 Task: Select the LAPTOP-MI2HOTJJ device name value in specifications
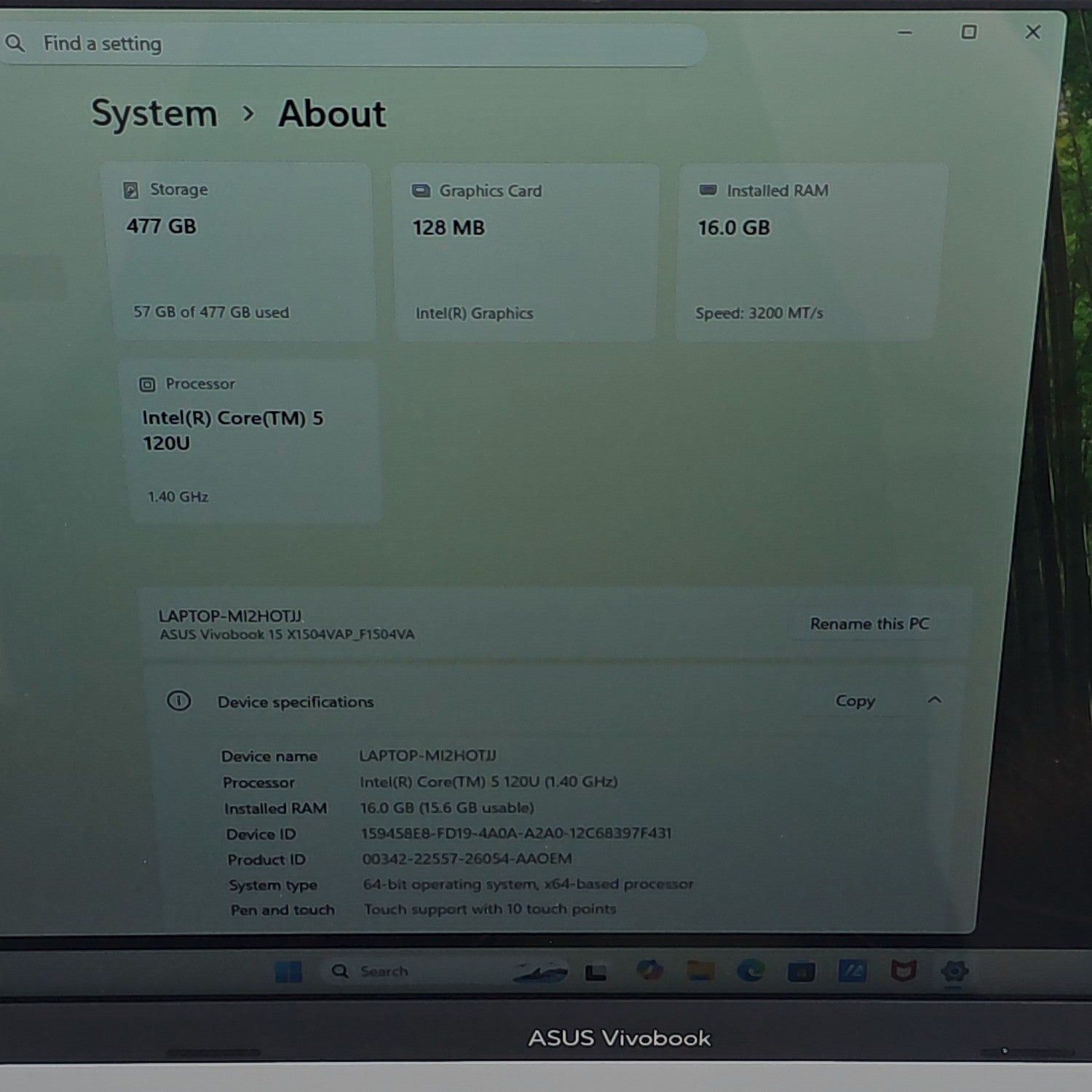428,756
